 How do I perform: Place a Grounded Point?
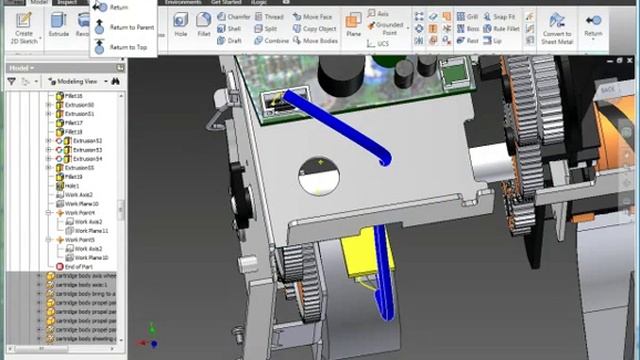coord(385,28)
